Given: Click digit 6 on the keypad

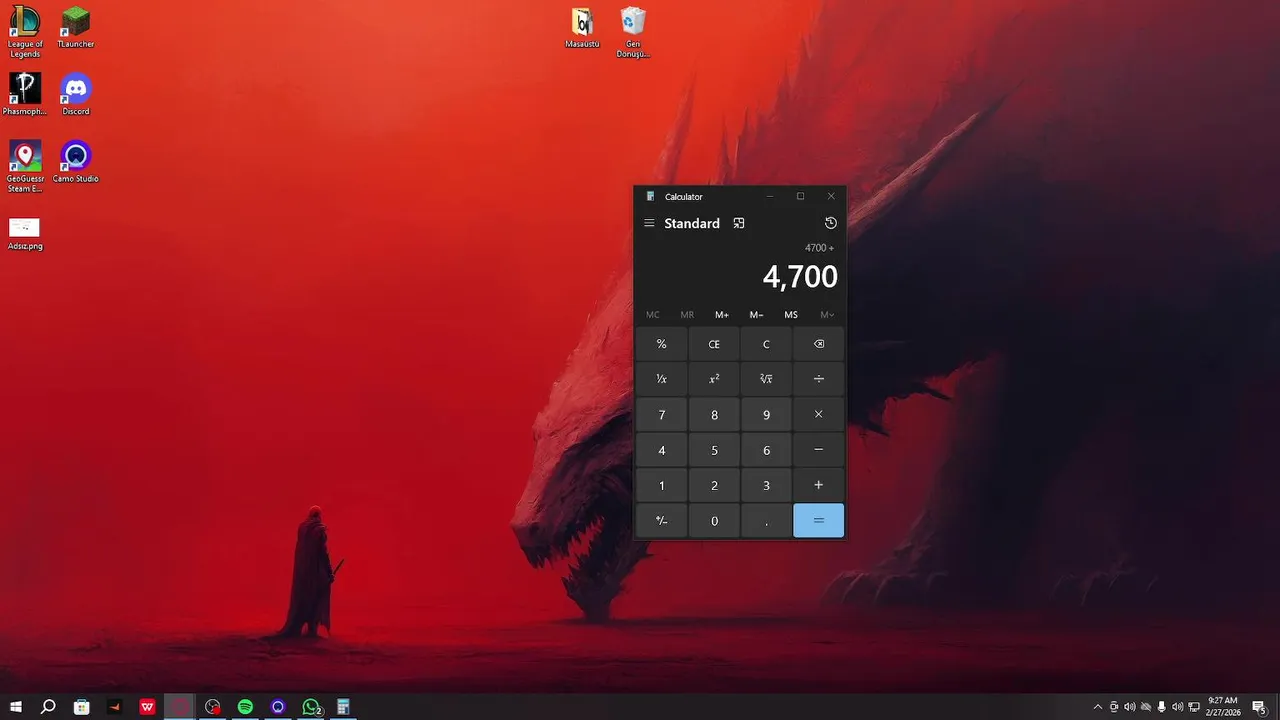Looking at the screenshot, I should [766, 450].
